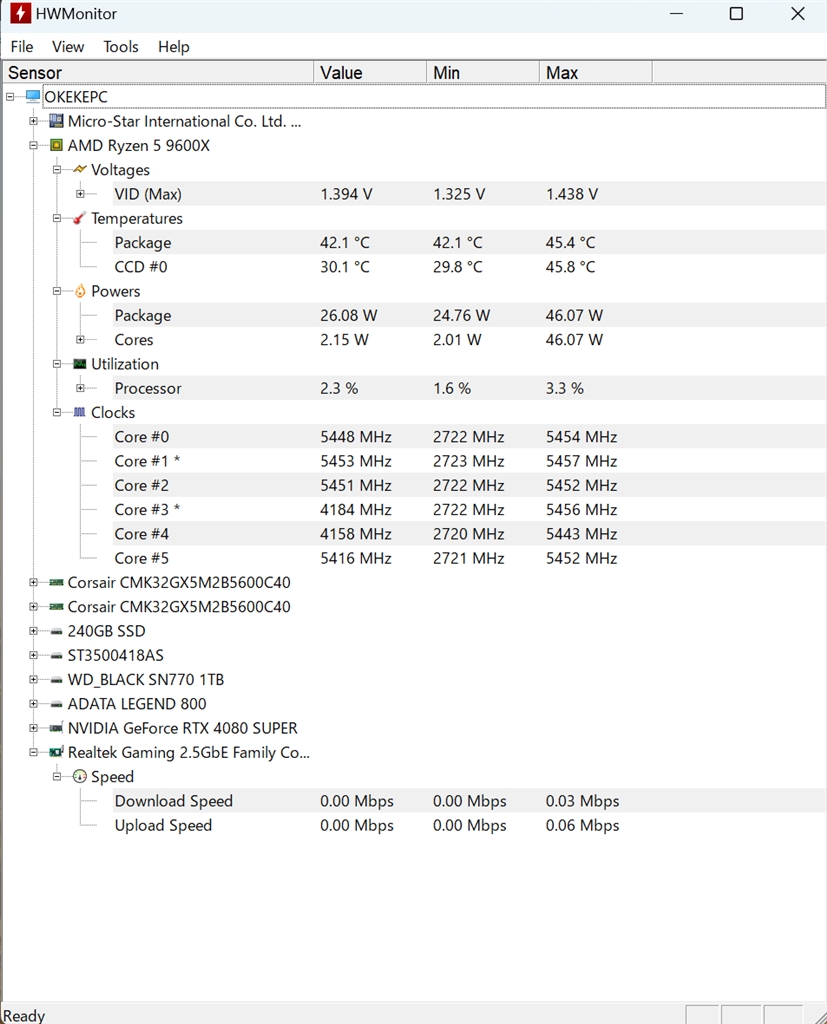
Task: Open the View menu
Action: pos(68,46)
